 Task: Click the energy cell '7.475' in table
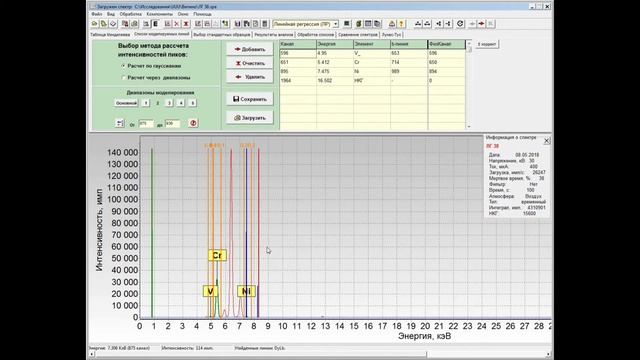pos(335,71)
